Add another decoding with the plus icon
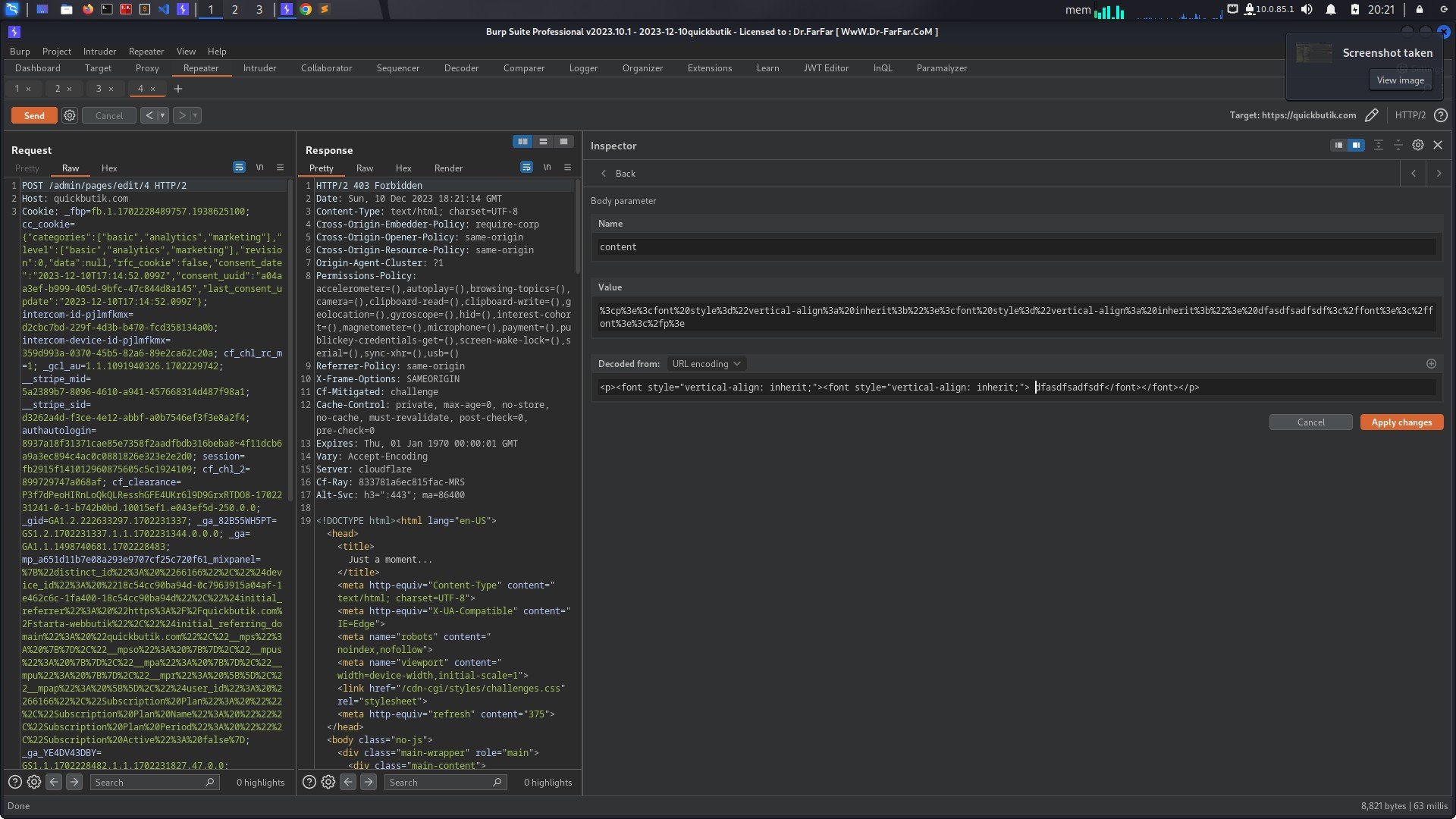1456x819 pixels. point(1431,364)
